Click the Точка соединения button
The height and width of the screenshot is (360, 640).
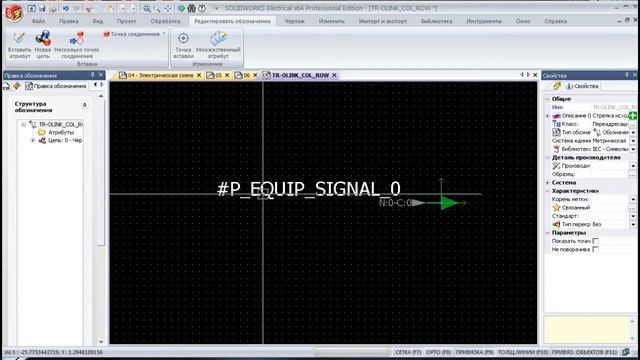coord(131,34)
